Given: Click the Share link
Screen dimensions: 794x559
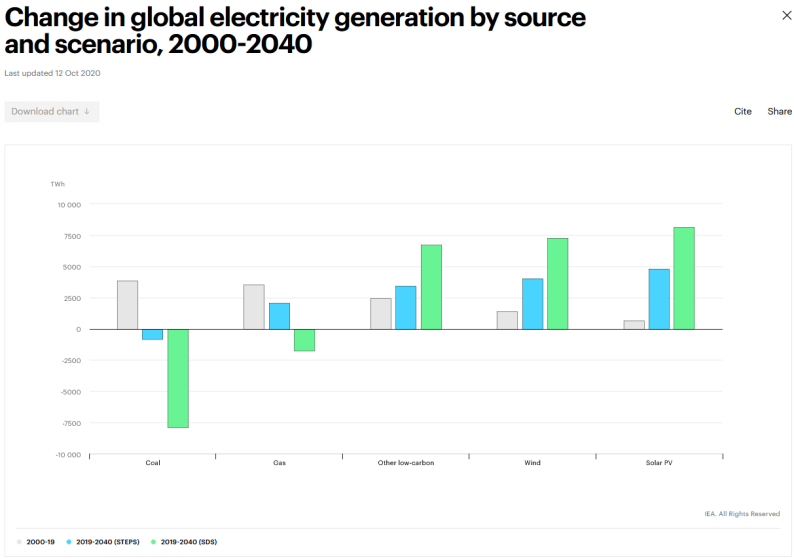Looking at the screenshot, I should (779, 112).
